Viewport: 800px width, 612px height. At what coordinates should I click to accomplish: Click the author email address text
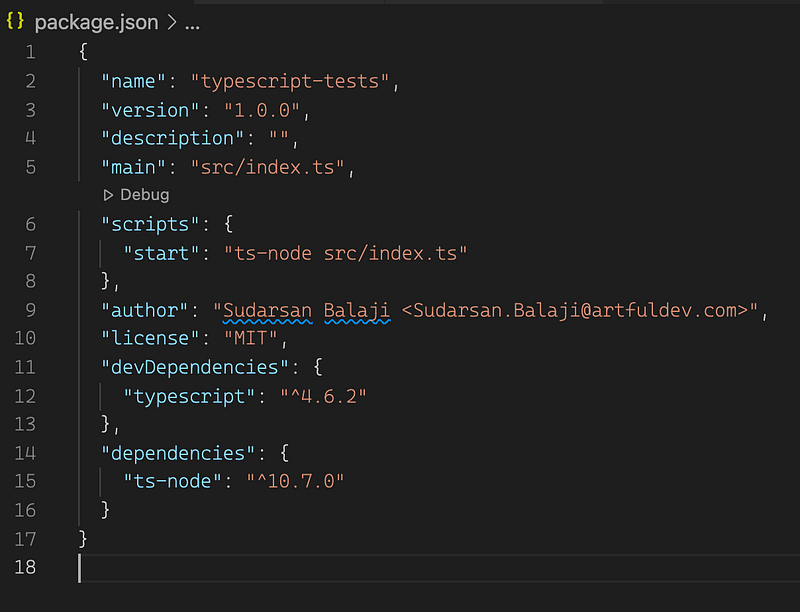point(575,311)
